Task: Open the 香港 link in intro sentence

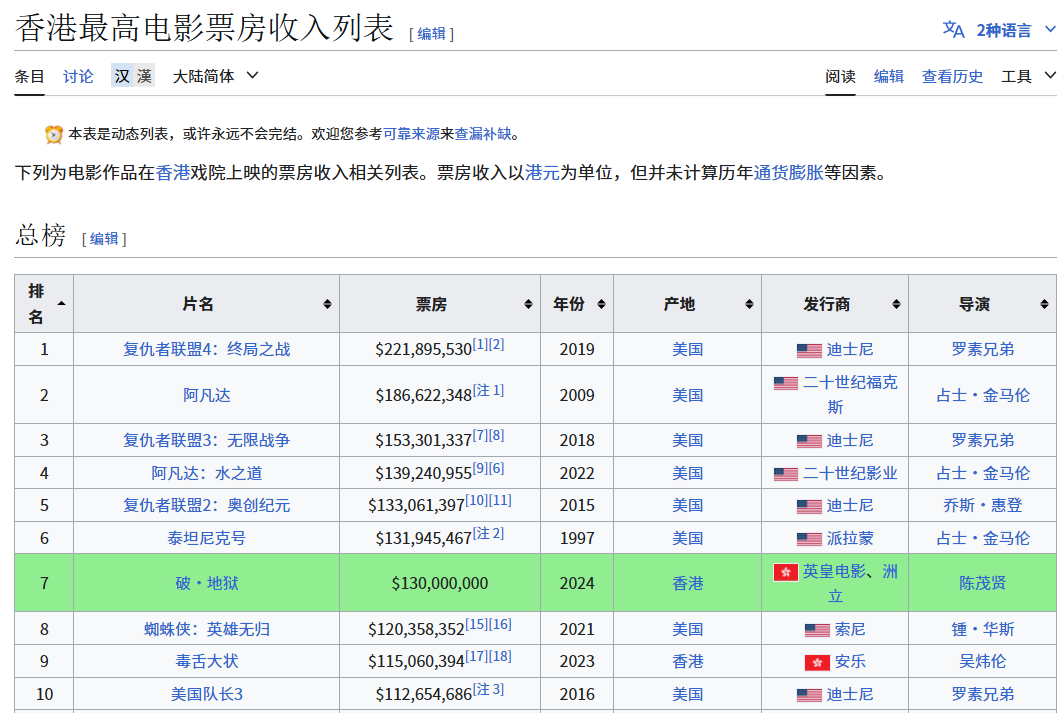Action: tap(173, 172)
